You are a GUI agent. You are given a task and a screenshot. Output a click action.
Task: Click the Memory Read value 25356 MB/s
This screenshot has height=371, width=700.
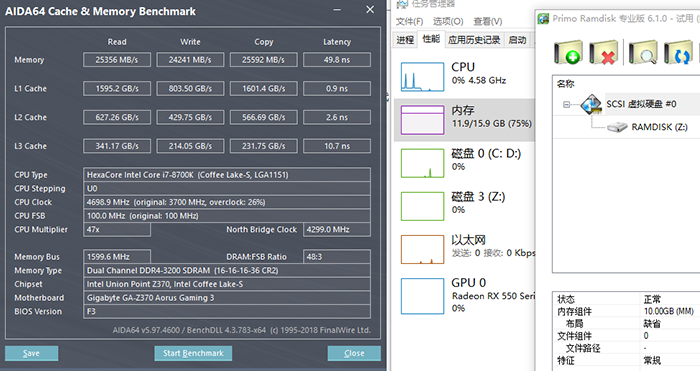(117, 60)
